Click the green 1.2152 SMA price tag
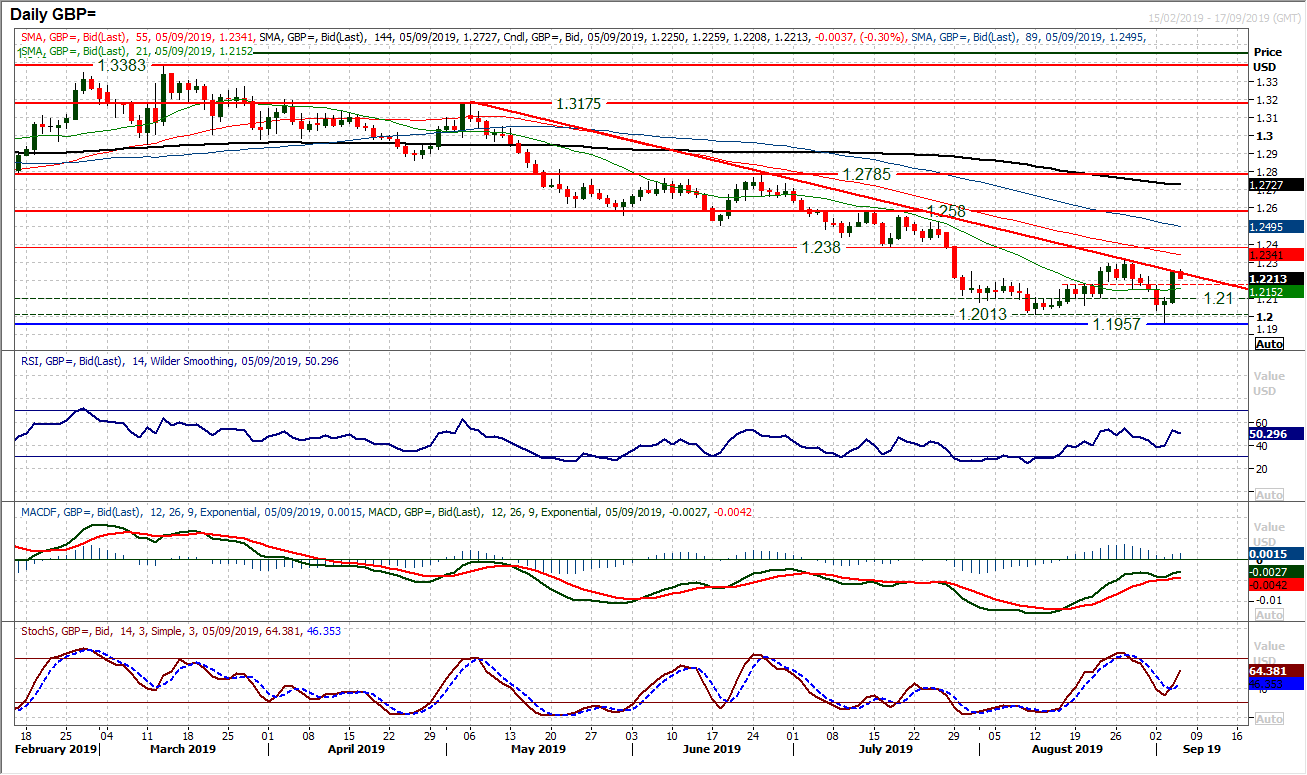This screenshot has width=1307, height=775. point(1276,291)
